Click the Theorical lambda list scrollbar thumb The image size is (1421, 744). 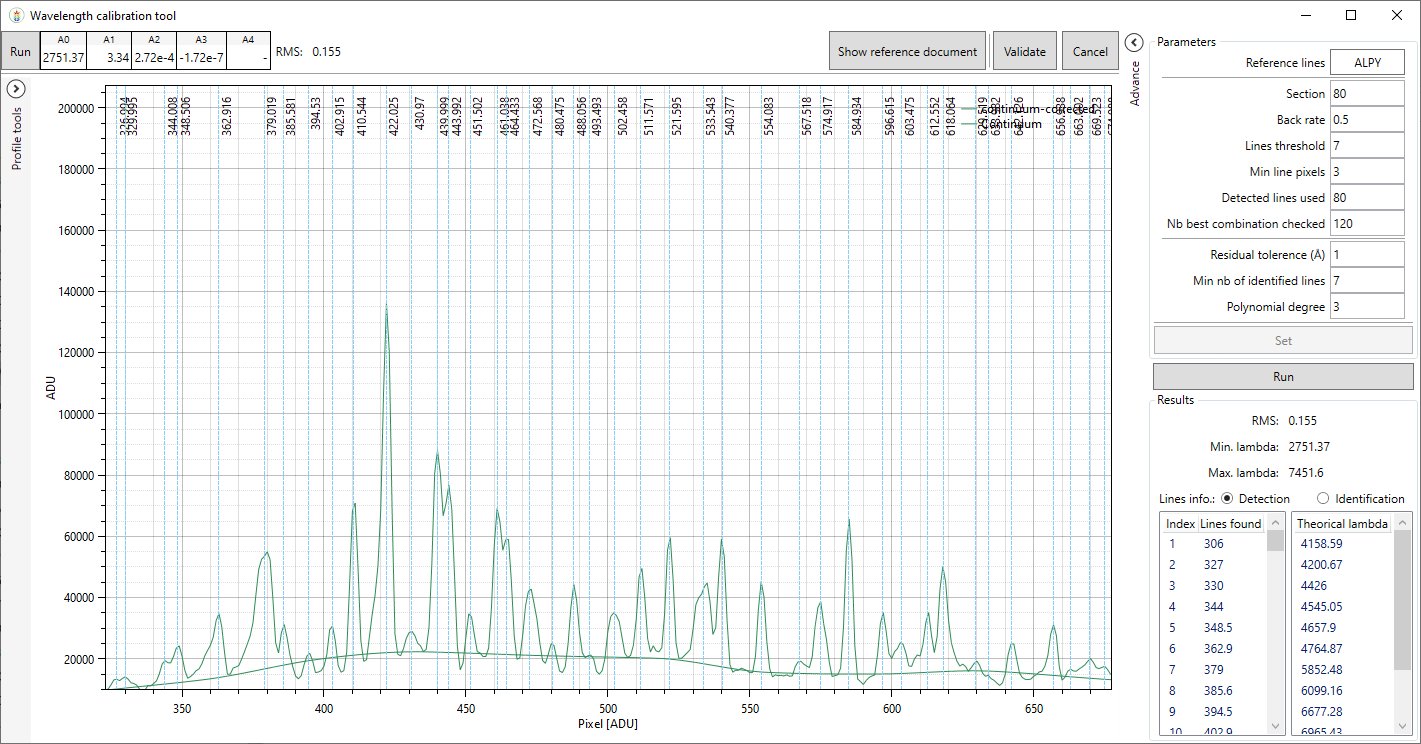(x=1402, y=600)
